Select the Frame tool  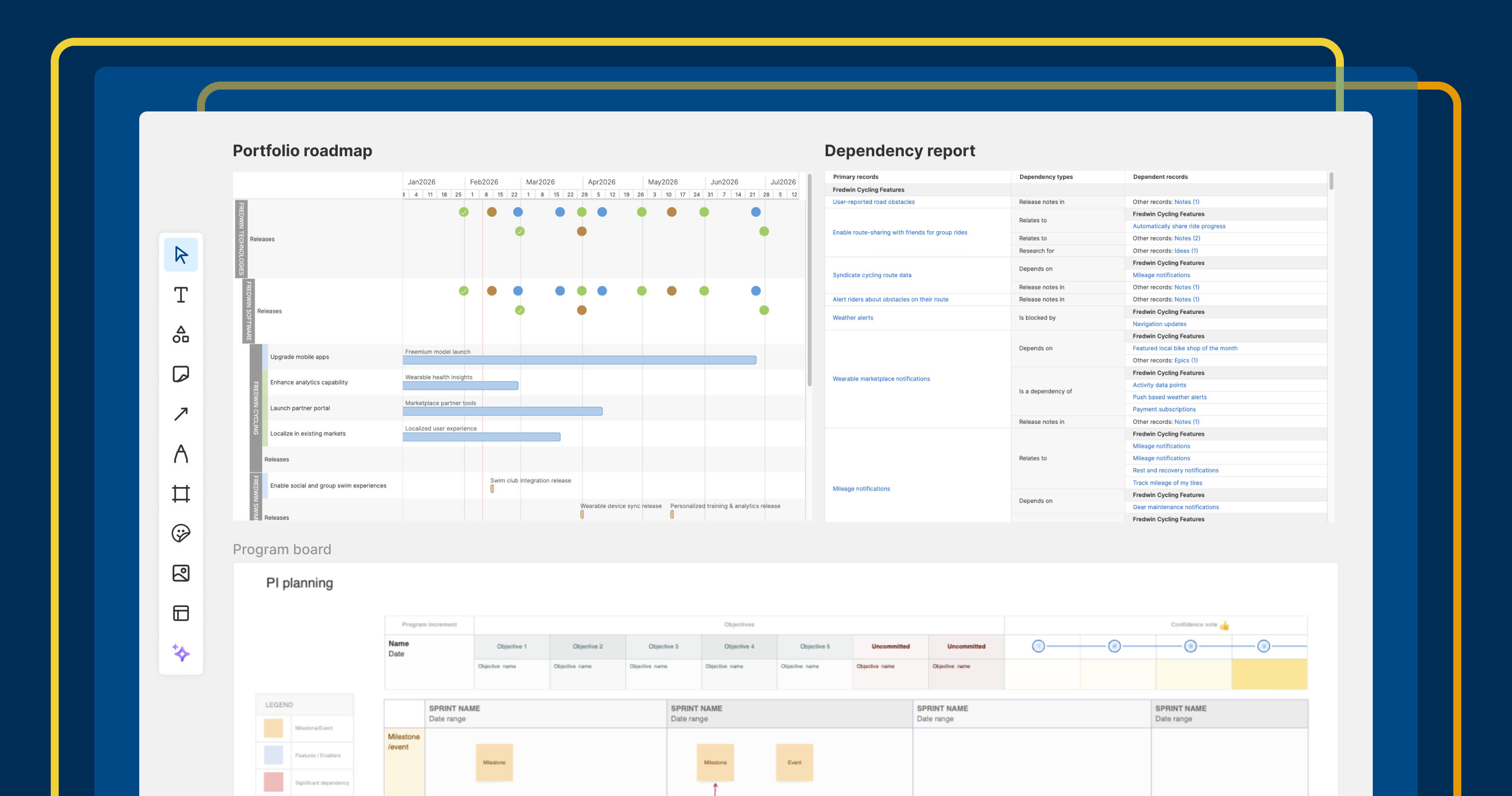click(181, 494)
